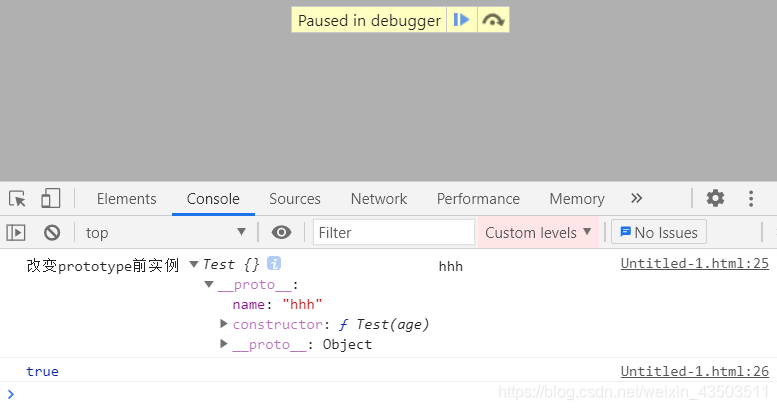Image resolution: width=777 pixels, height=410 pixels.
Task: Show the console sidebar
Action: pyautogui.click(x=16, y=233)
